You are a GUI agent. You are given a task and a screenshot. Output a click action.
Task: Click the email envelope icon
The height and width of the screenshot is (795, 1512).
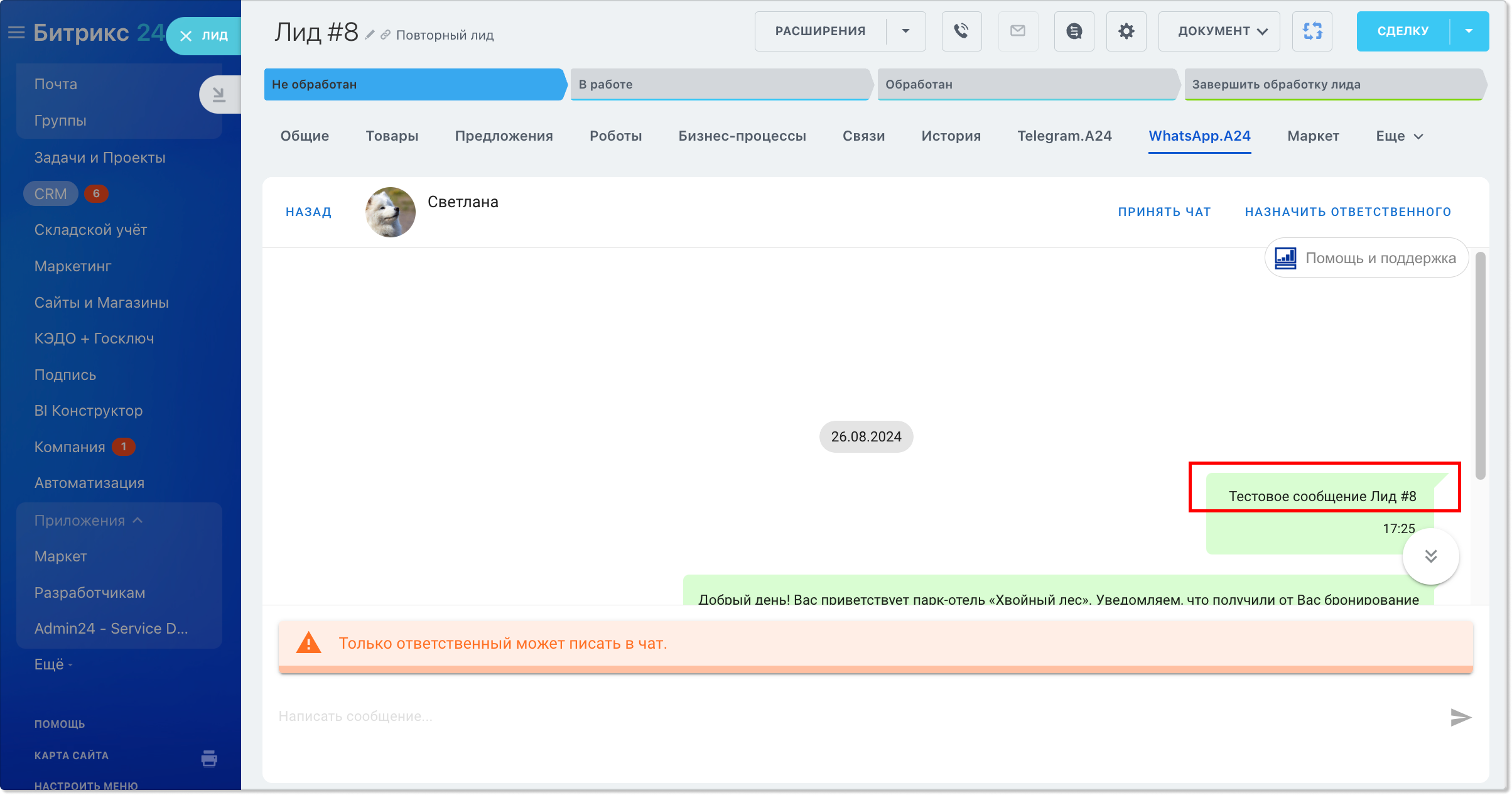[x=1018, y=31]
